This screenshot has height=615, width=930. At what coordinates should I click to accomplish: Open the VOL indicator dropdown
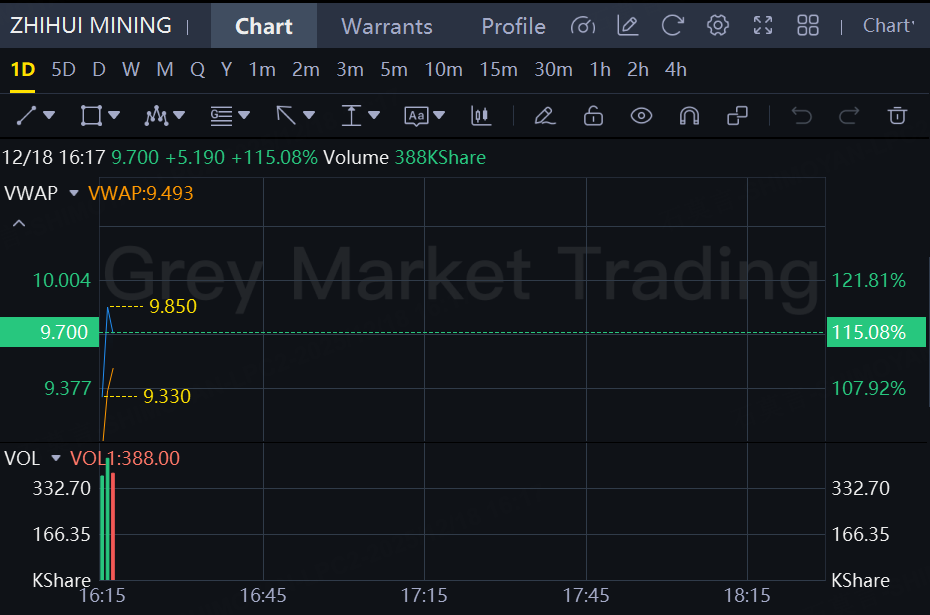point(56,458)
